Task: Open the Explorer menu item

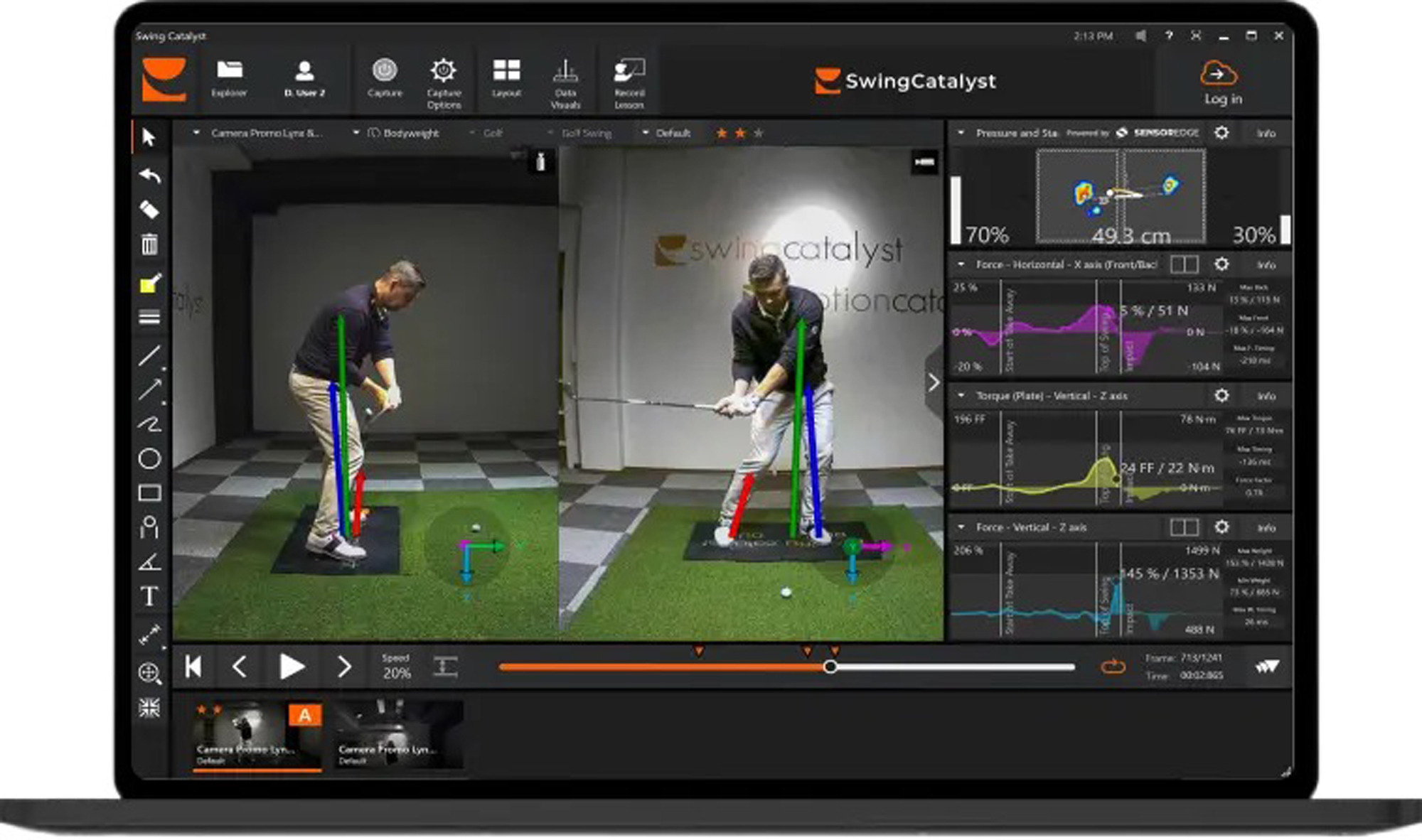Action: pos(229,78)
